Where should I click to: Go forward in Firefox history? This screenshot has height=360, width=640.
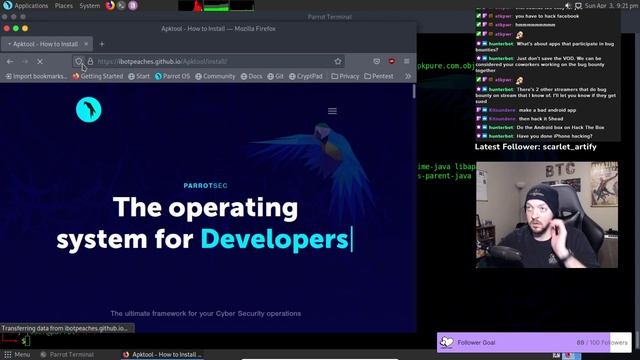25,61
